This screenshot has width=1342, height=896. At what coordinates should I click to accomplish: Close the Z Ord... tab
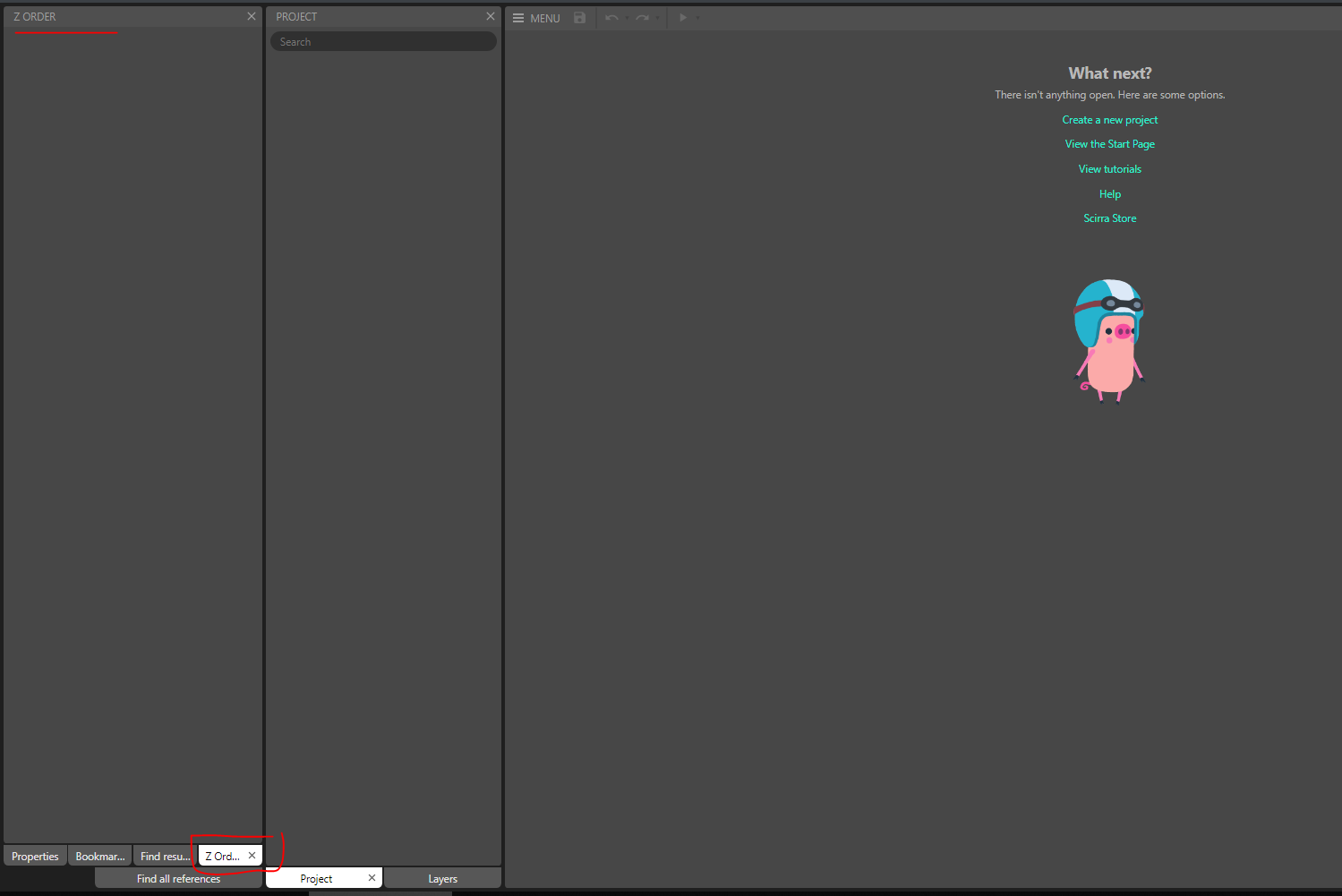click(252, 855)
